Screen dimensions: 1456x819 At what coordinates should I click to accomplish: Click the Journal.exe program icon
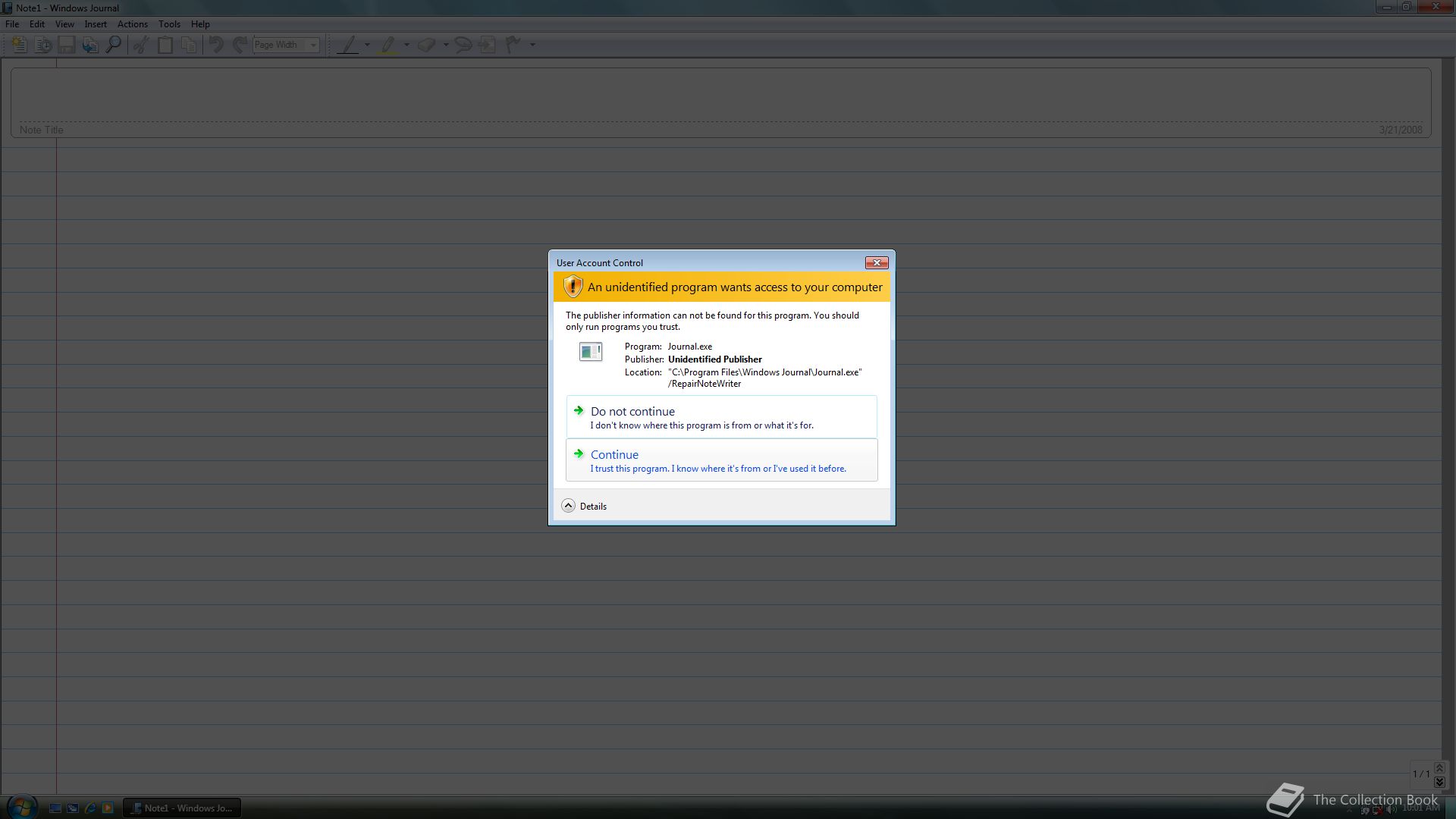591,352
